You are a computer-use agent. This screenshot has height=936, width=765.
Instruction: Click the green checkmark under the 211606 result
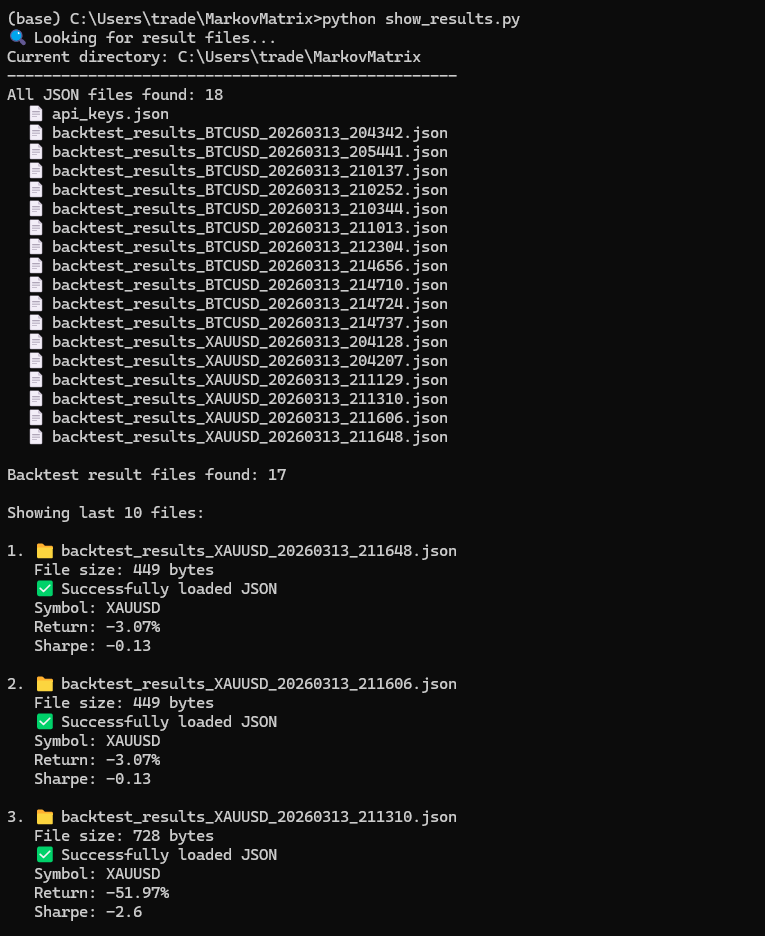coord(44,722)
